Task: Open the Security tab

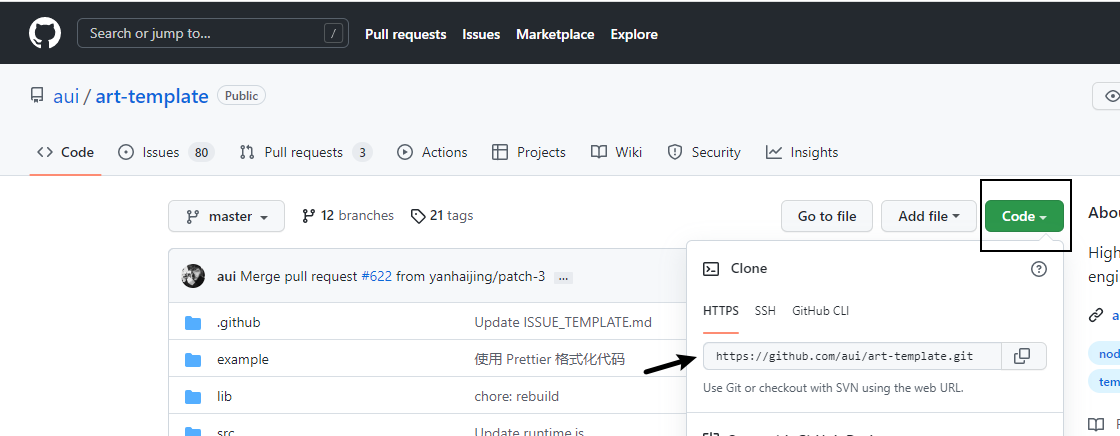Action: click(x=704, y=152)
